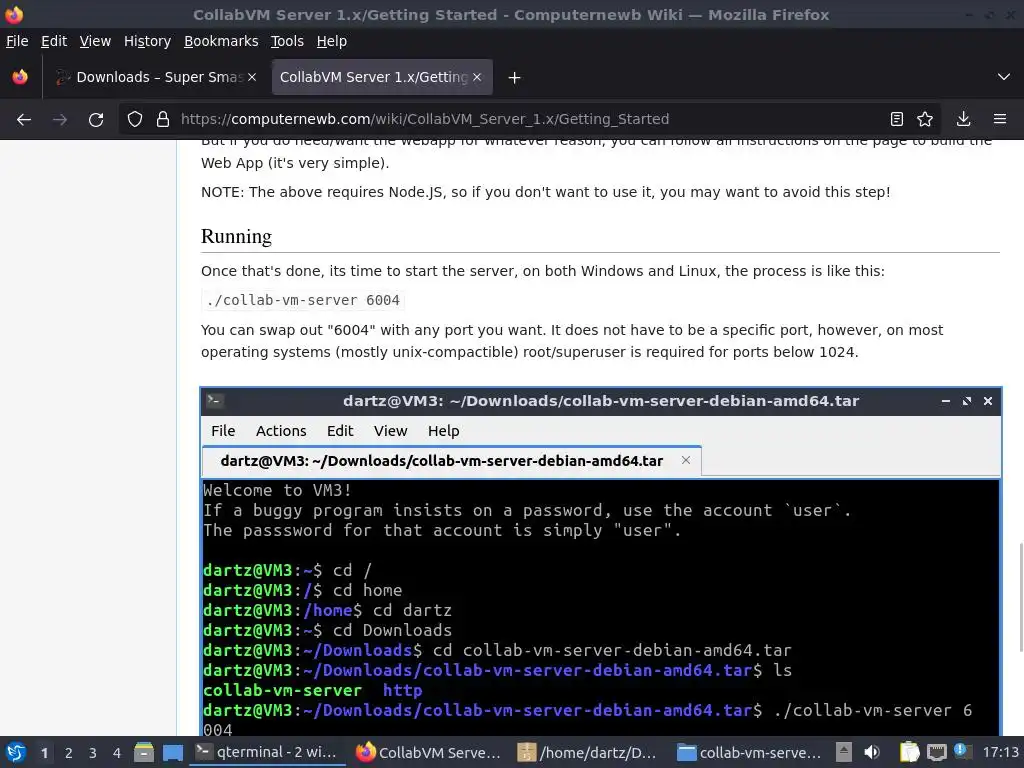Screen dimensions: 1024x768
Task: Click the embedded terminal screenshot image
Action: [601, 562]
